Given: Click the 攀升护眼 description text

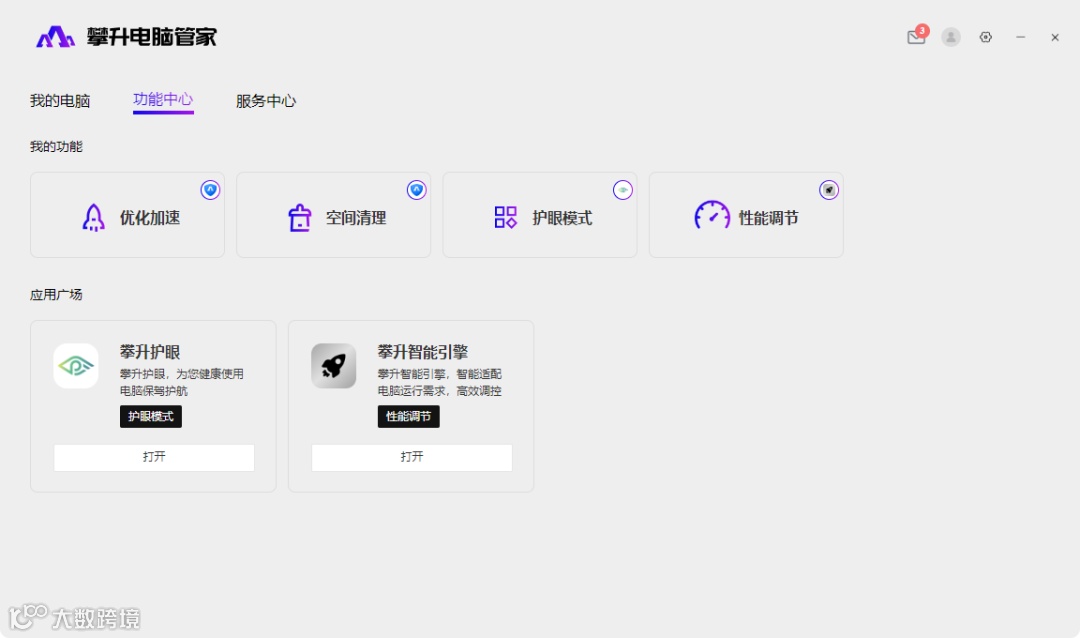Looking at the screenshot, I should pos(182,382).
